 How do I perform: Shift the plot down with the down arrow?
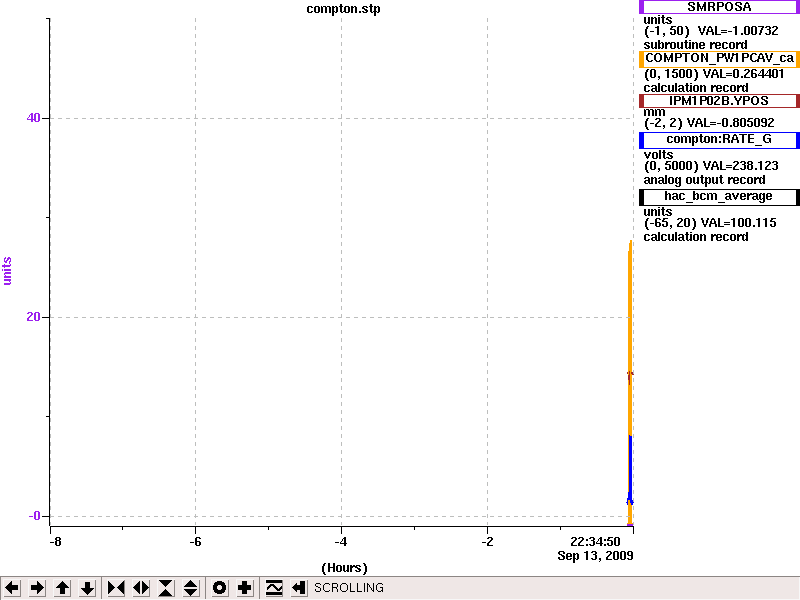[87, 588]
